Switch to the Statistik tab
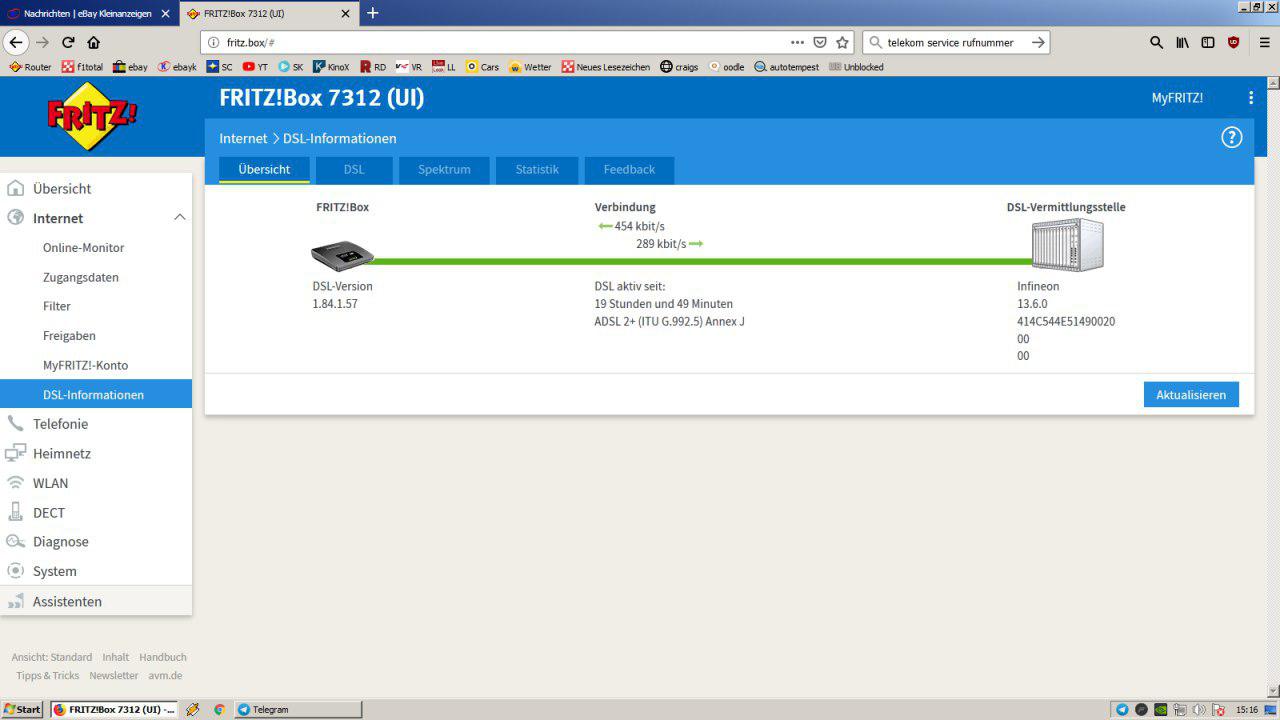Viewport: 1280px width, 720px height. pos(537,170)
